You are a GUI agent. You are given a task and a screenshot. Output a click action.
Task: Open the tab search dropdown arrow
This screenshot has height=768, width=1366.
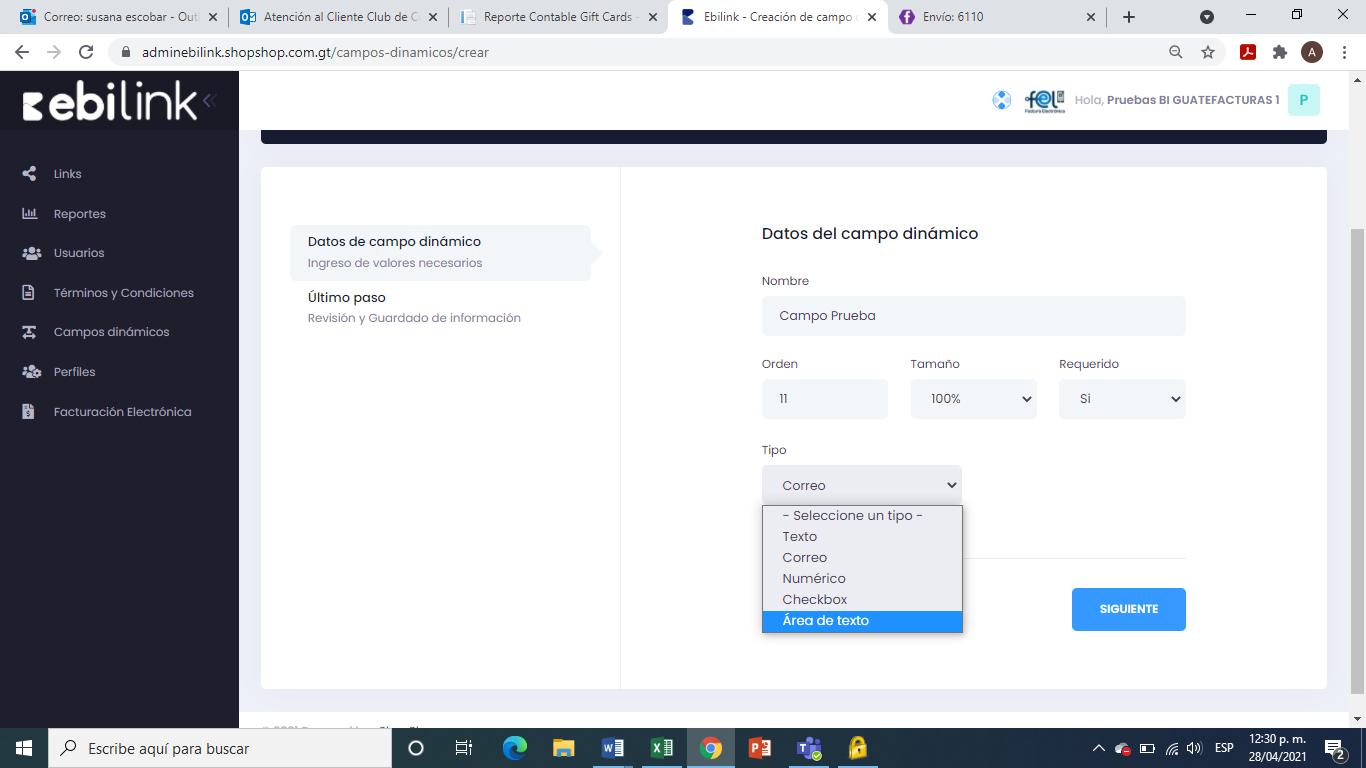click(x=1207, y=17)
